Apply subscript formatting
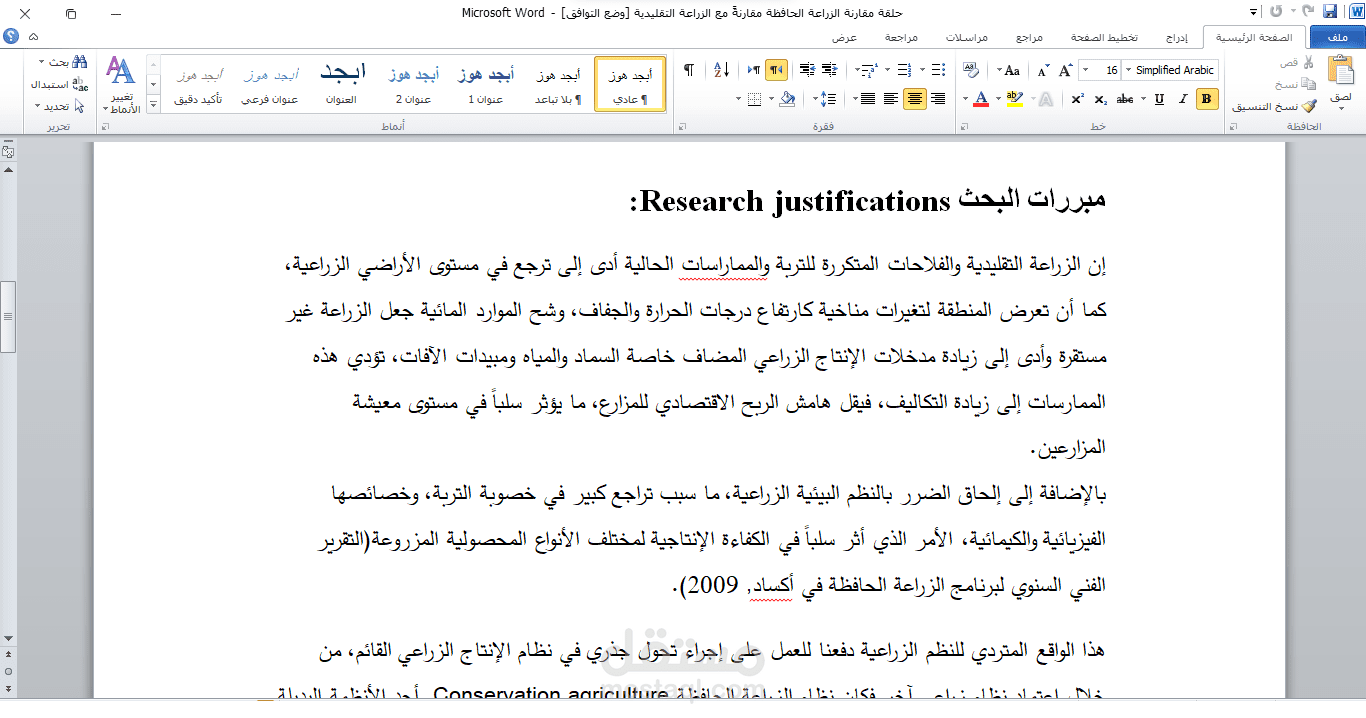The height and width of the screenshot is (718, 1366). (1099, 99)
